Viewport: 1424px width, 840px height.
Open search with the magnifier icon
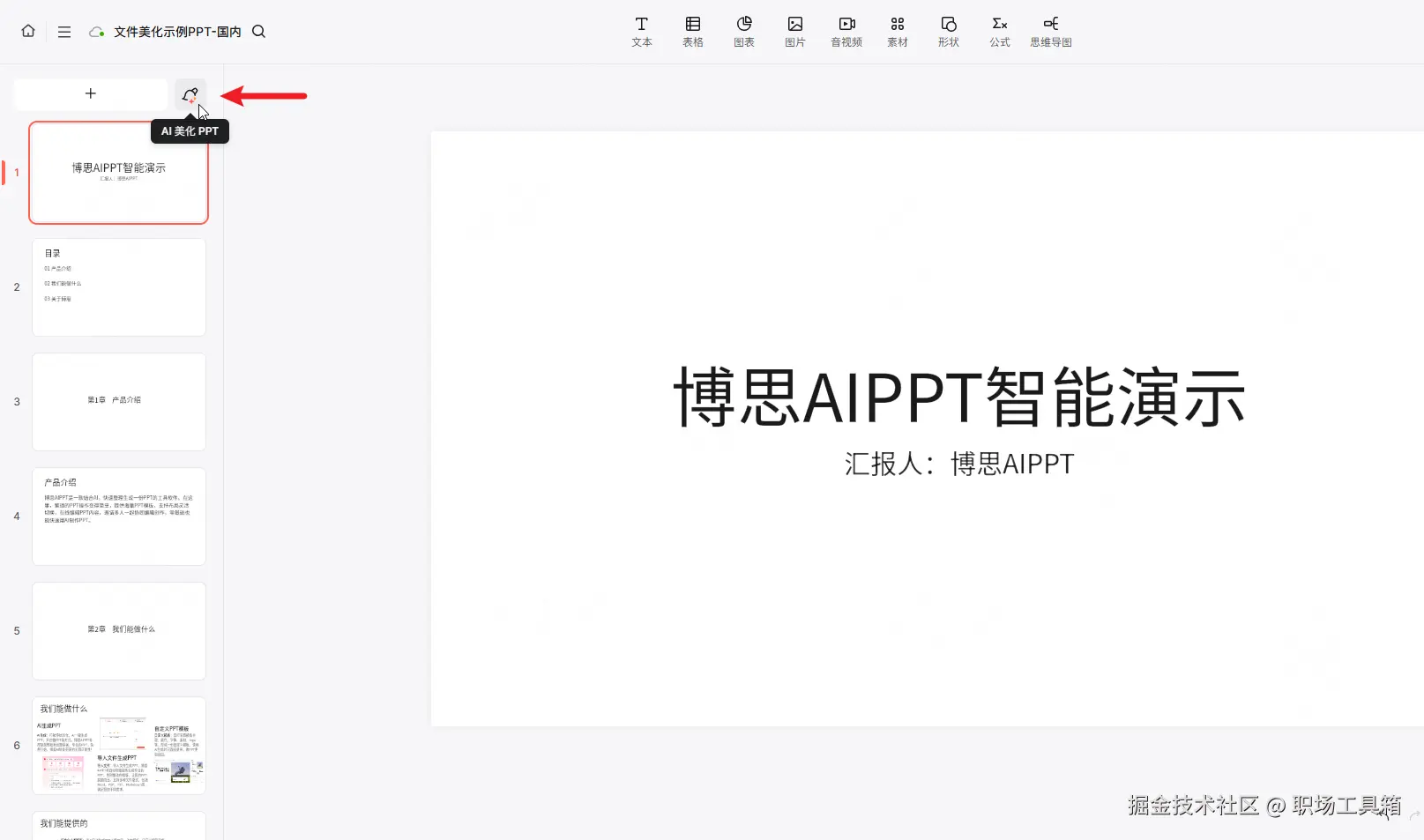pyautogui.click(x=258, y=32)
